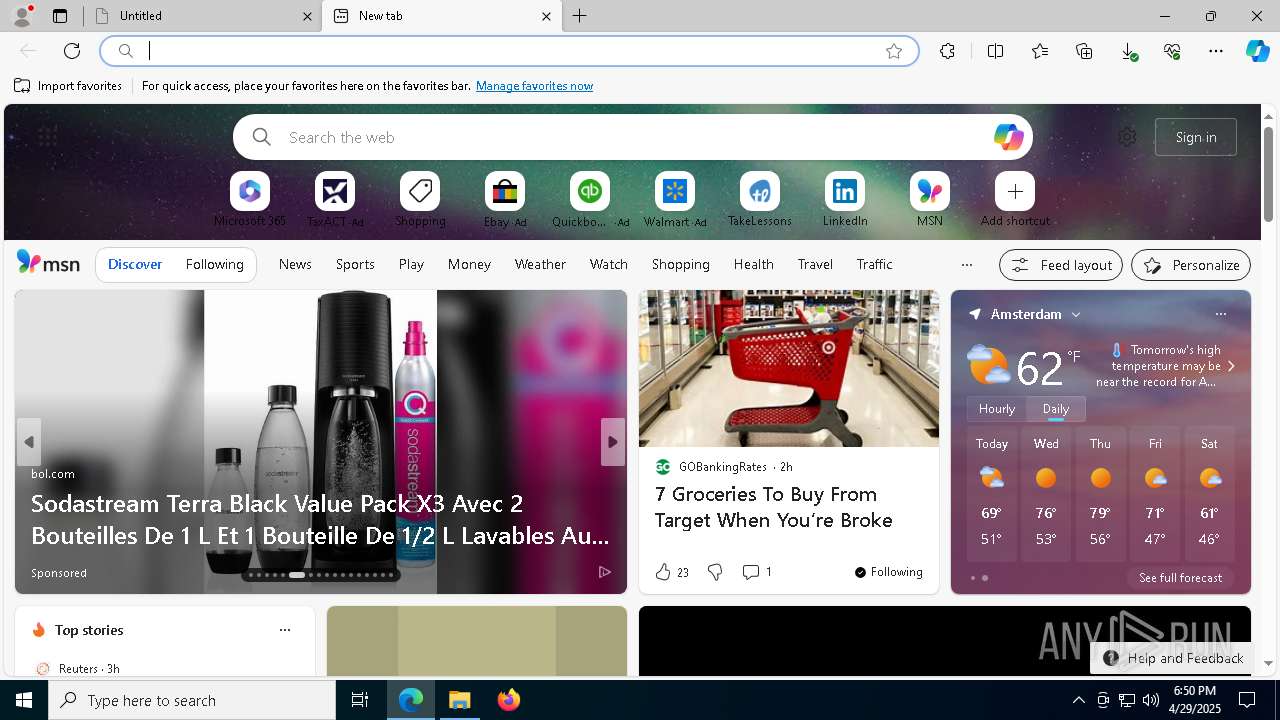Like the Target groceries article
The height and width of the screenshot is (720, 1280).
[x=672, y=572]
